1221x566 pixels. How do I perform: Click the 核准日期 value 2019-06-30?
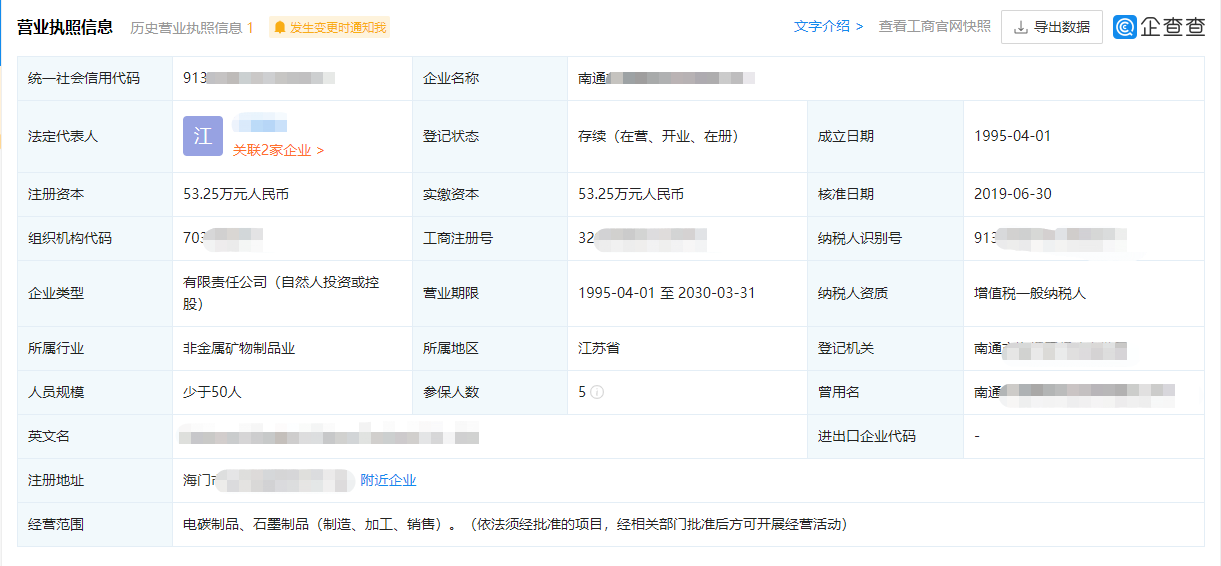(x=1012, y=194)
